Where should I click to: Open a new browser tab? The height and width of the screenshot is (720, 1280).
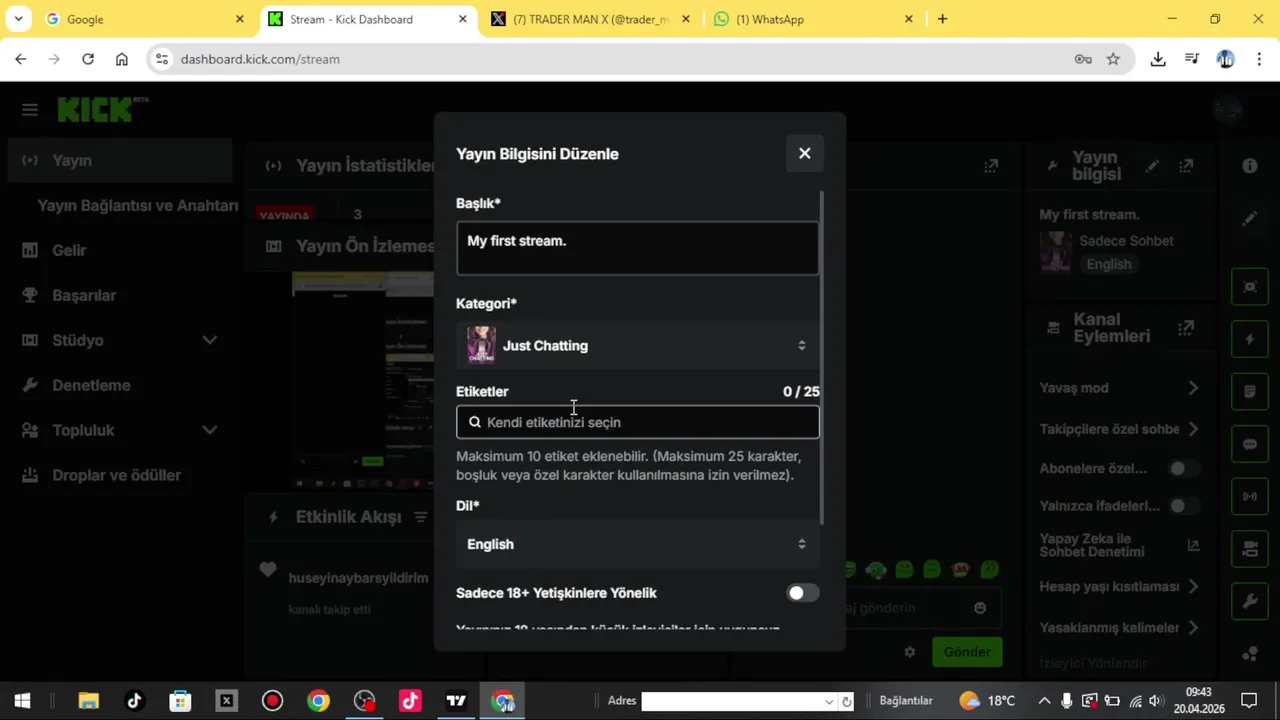[942, 19]
